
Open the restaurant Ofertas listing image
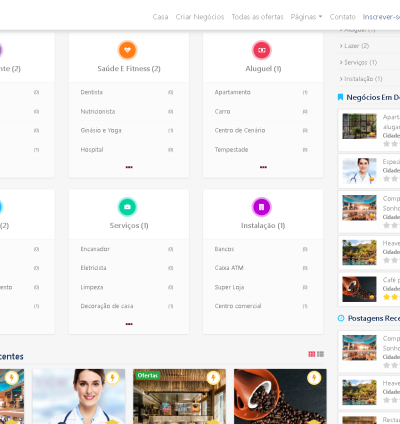pyautogui.click(x=179, y=396)
